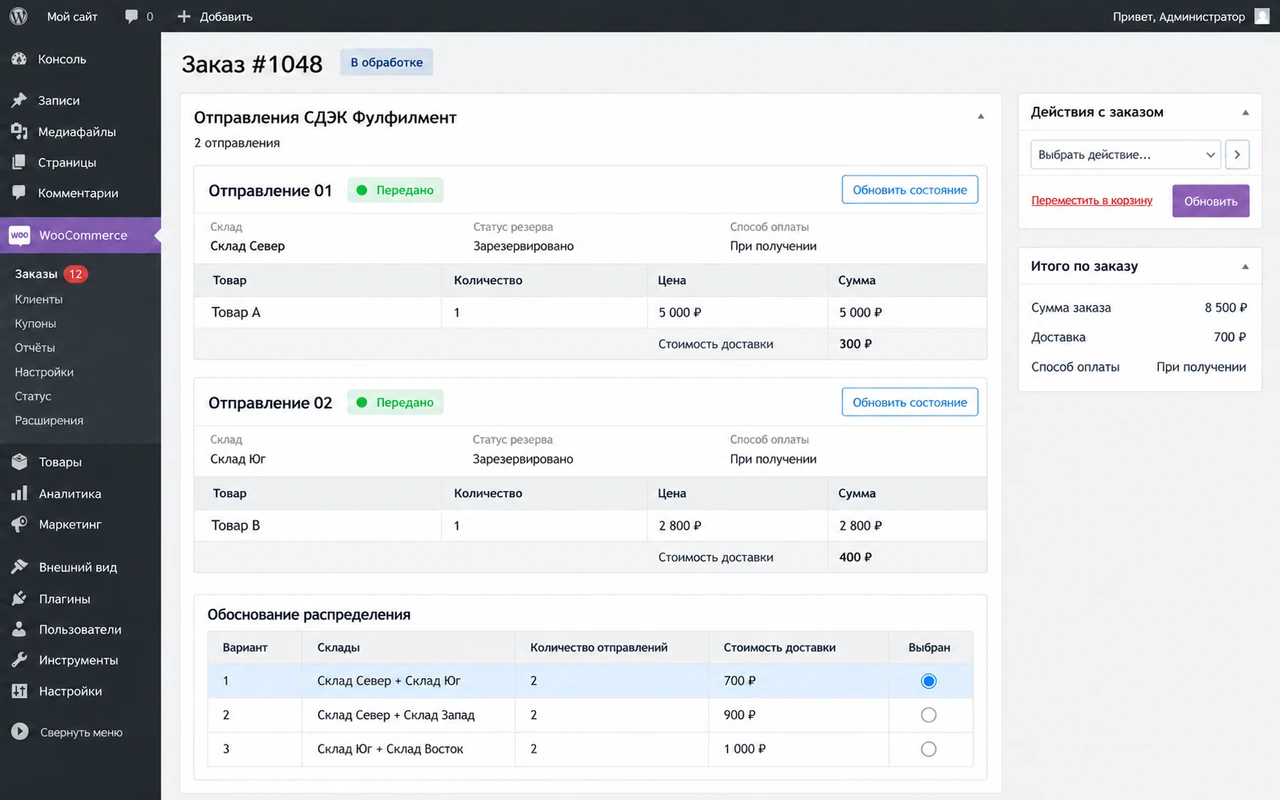Screen dimensions: 1280x800
Task: Click Обновить состояние for Отправление 02
Action: (910, 402)
